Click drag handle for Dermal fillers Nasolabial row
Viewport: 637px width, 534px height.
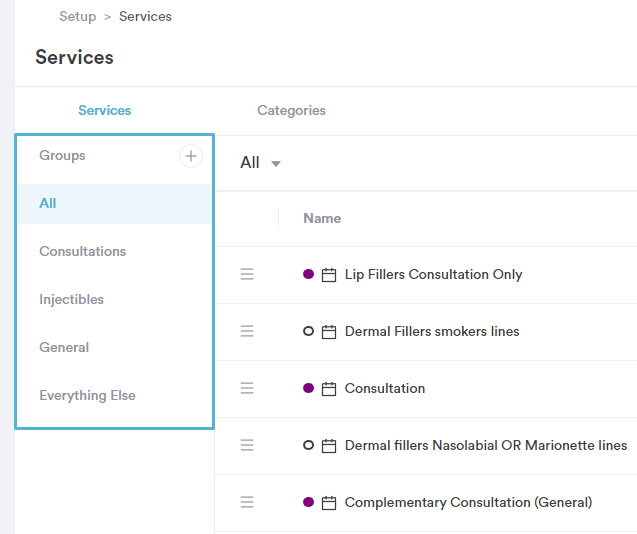click(x=247, y=445)
